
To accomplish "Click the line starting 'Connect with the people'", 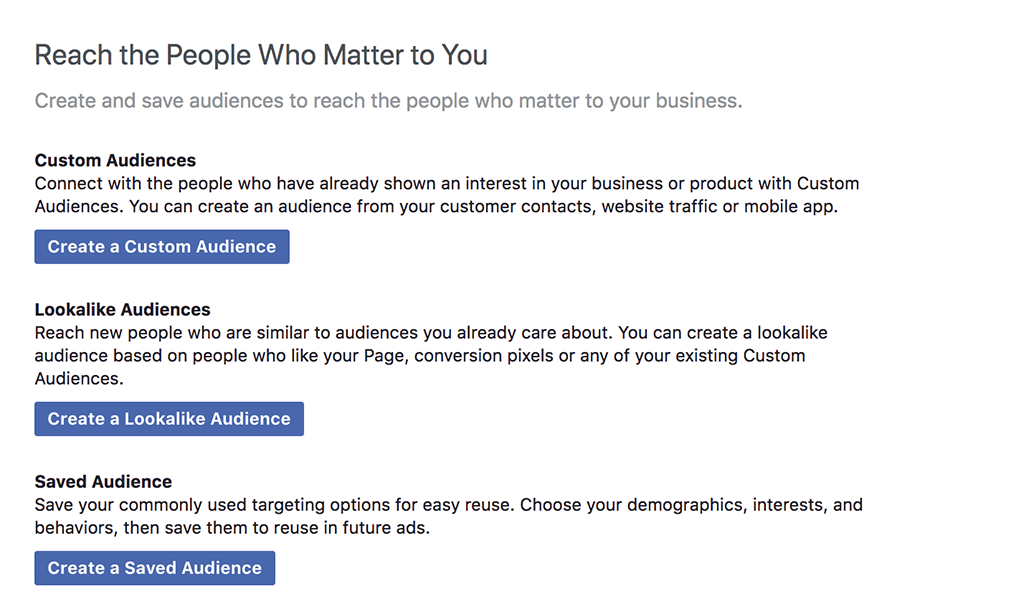I will [x=446, y=184].
